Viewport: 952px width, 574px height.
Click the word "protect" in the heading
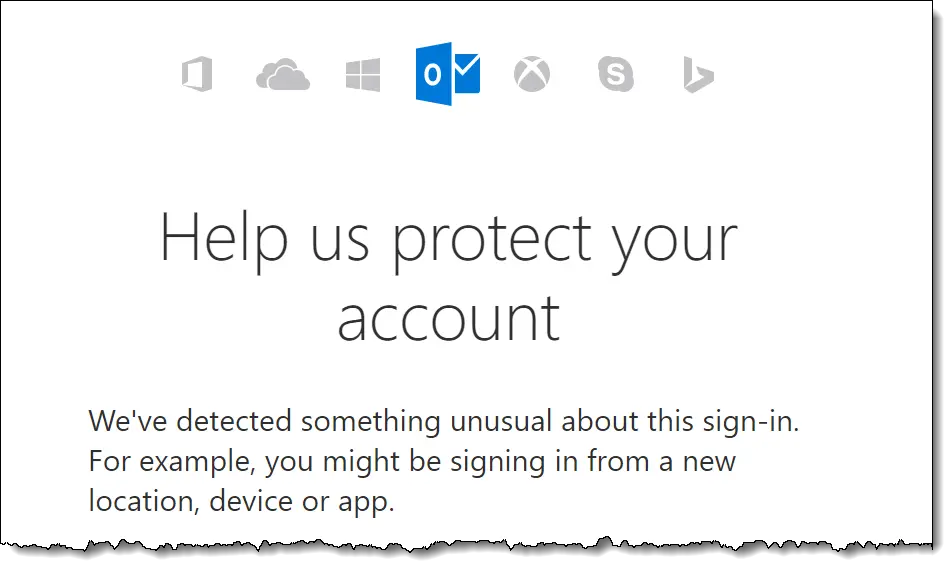[492, 242]
